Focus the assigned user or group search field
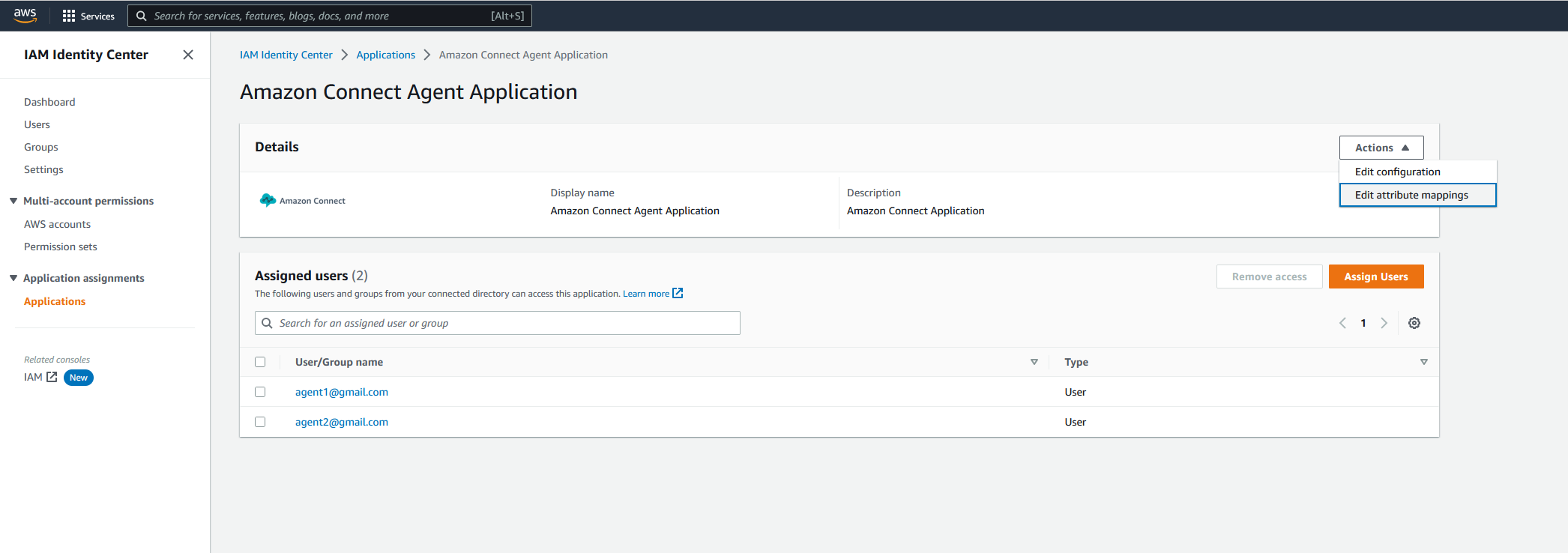 pos(498,323)
